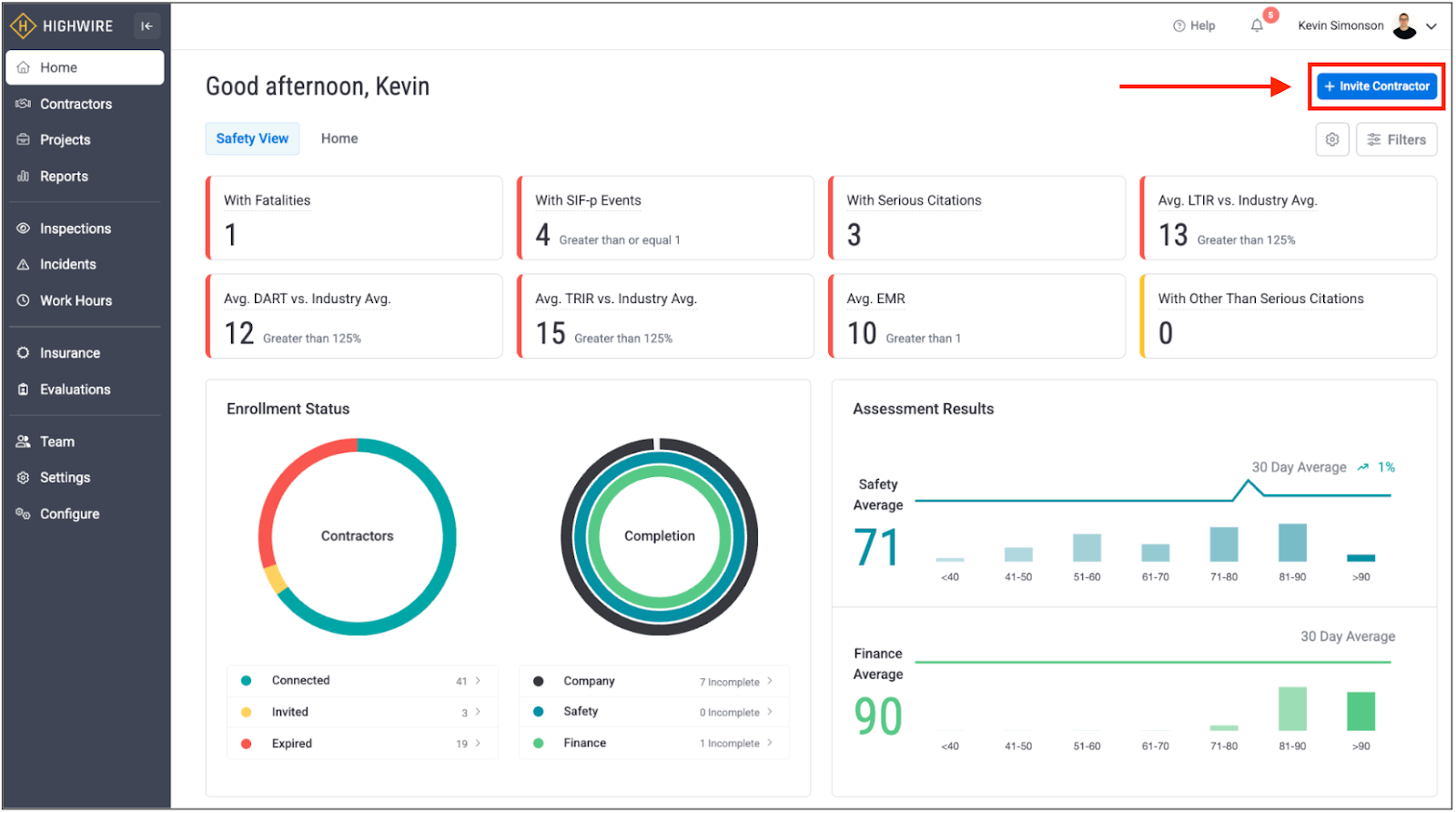1456x813 pixels.
Task: Open Work Hours in the sidebar
Action: pos(76,300)
